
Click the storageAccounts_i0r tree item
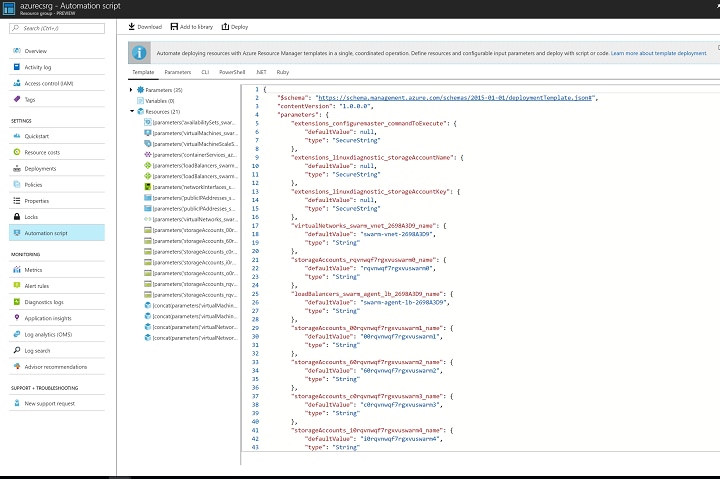pos(190,263)
